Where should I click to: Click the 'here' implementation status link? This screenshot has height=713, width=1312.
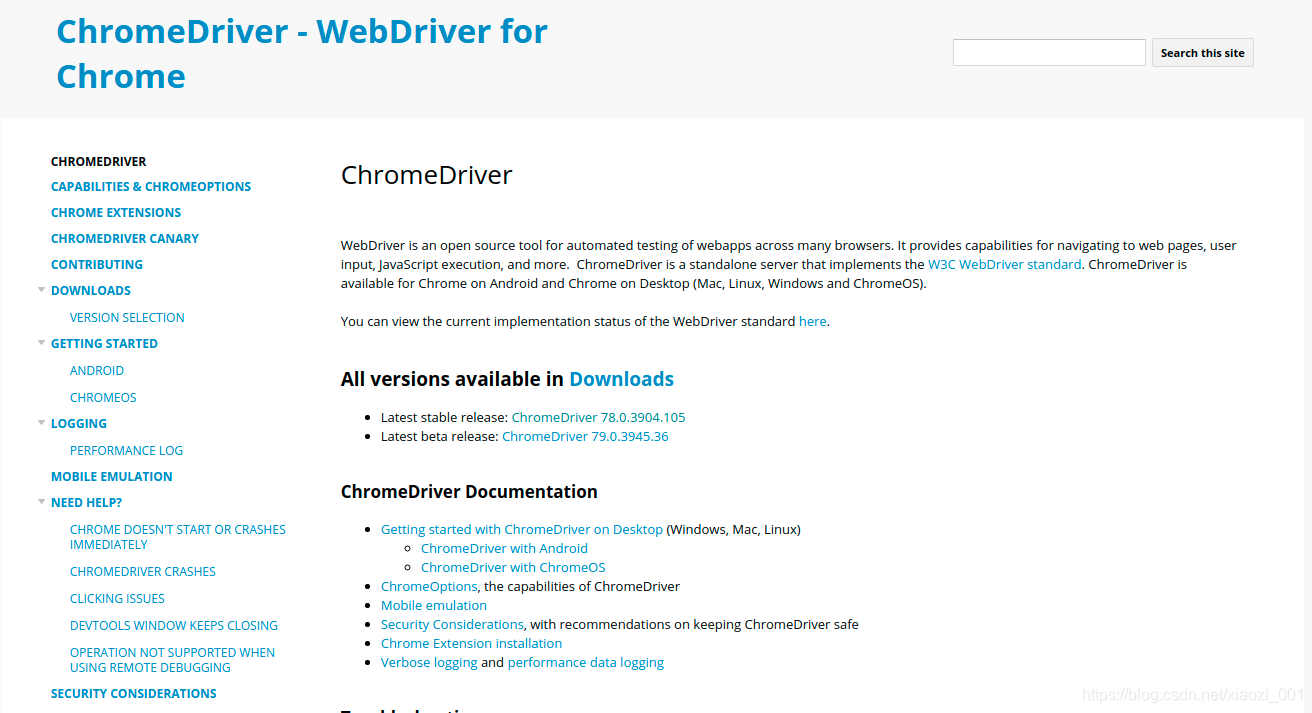coord(812,322)
